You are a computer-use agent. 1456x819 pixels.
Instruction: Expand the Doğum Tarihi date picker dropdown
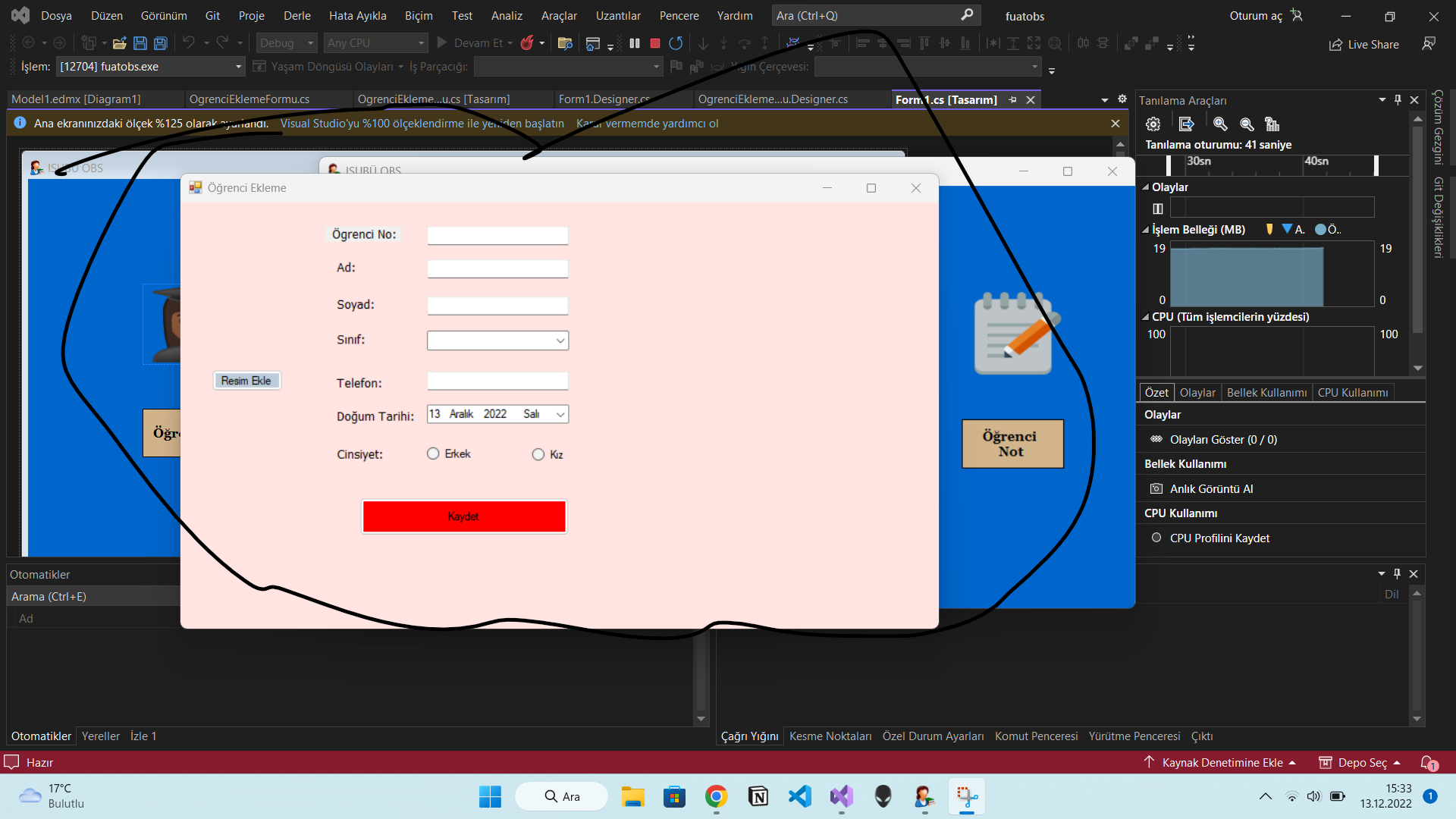coord(560,414)
